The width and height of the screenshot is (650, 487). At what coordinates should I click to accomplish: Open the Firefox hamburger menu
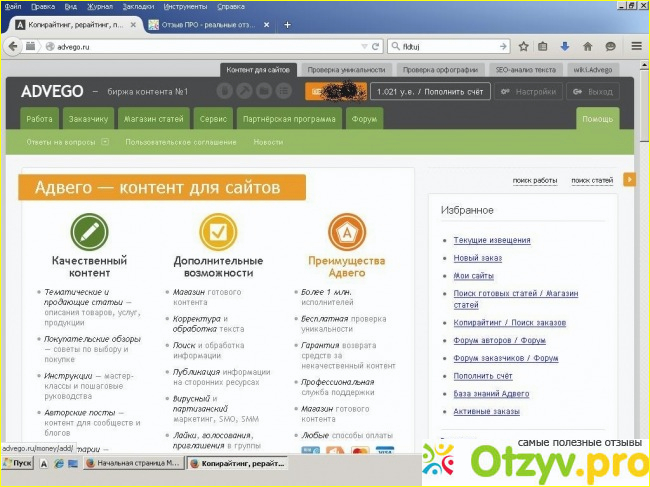[x=636, y=46]
